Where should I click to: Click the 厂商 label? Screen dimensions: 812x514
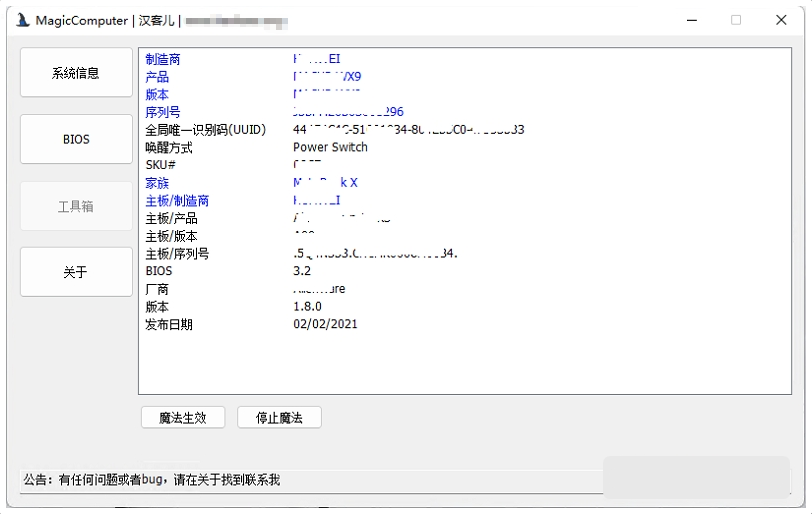[x=157, y=289]
